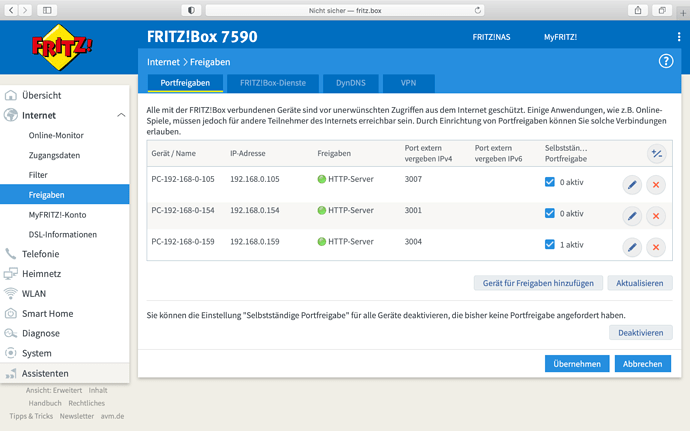690x431 pixels.
Task: Go back with Safari back arrow
Action: tap(11, 10)
